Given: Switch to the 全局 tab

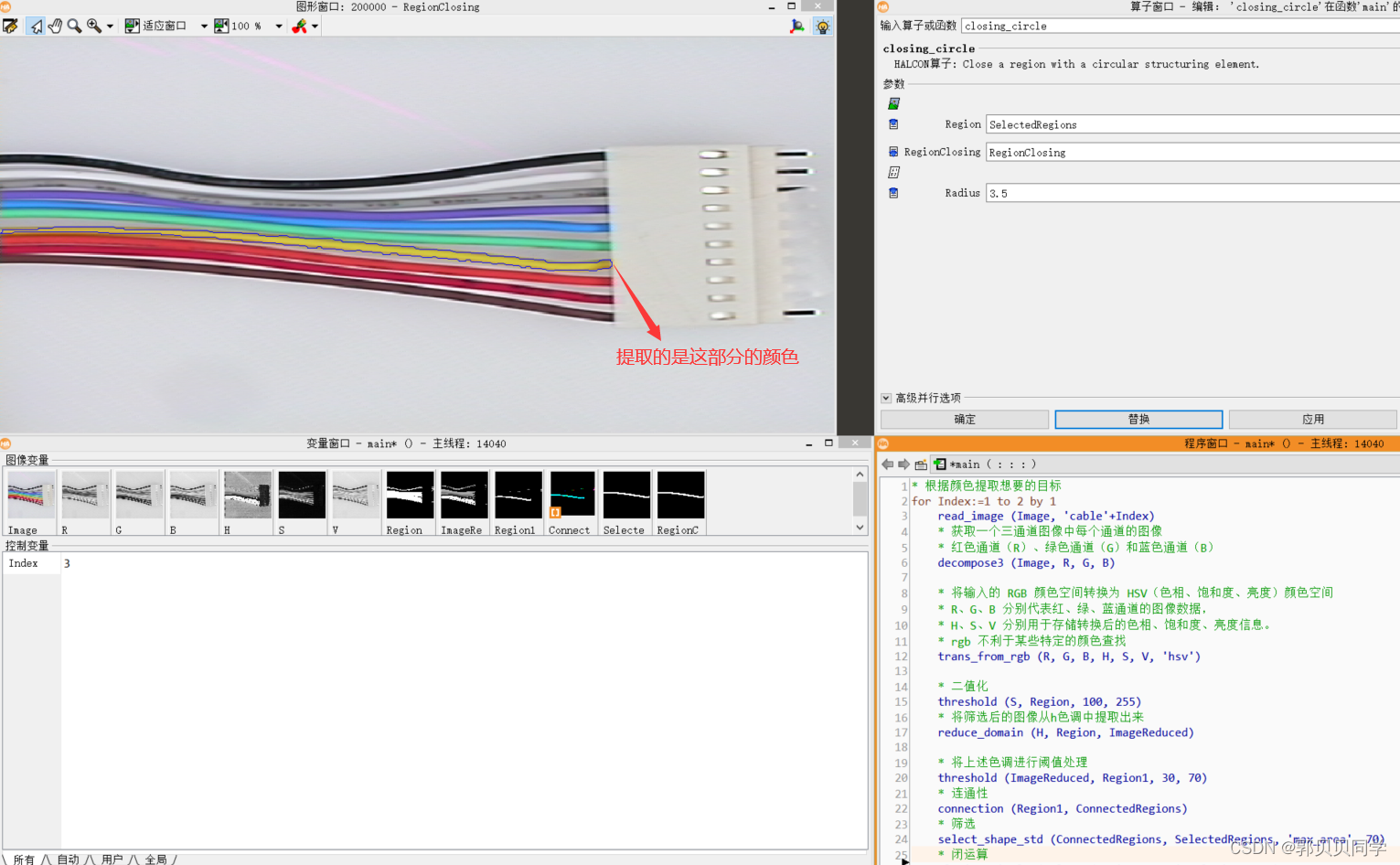Looking at the screenshot, I should tap(155, 860).
